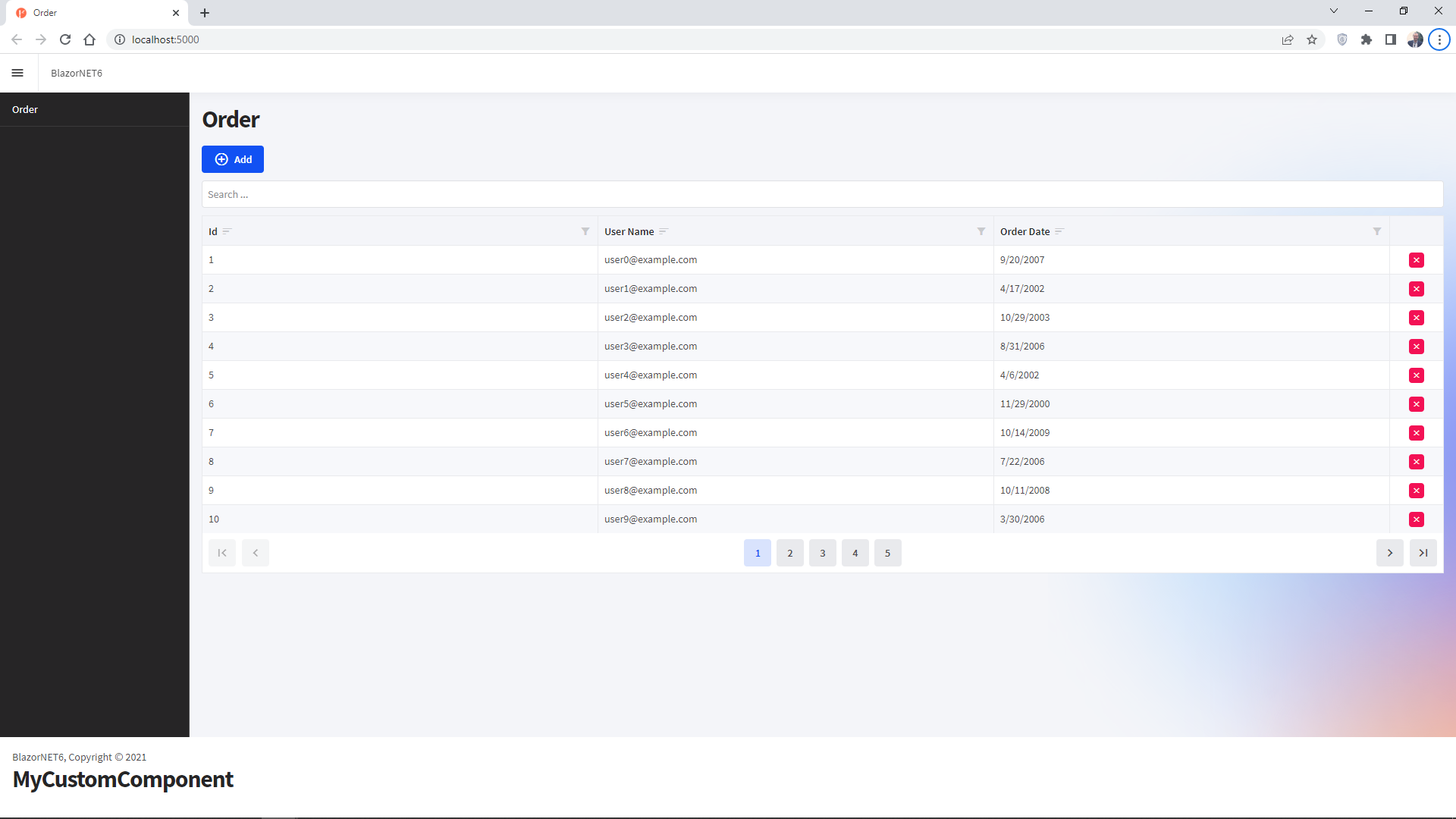Go to first page of orders
The height and width of the screenshot is (819, 1456).
[x=222, y=553]
